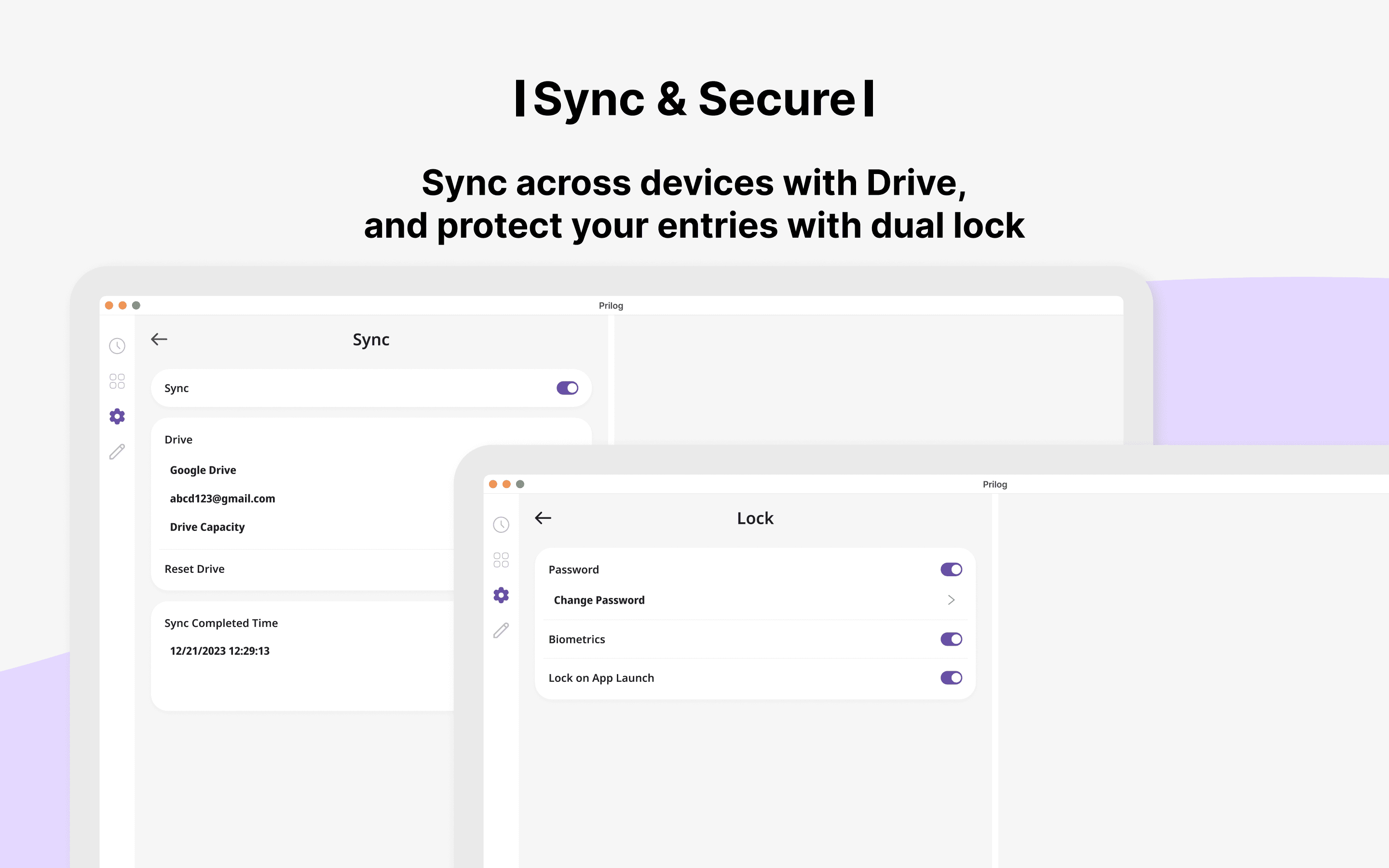Click Drive Capacity row
The image size is (1389, 868).
(x=207, y=527)
